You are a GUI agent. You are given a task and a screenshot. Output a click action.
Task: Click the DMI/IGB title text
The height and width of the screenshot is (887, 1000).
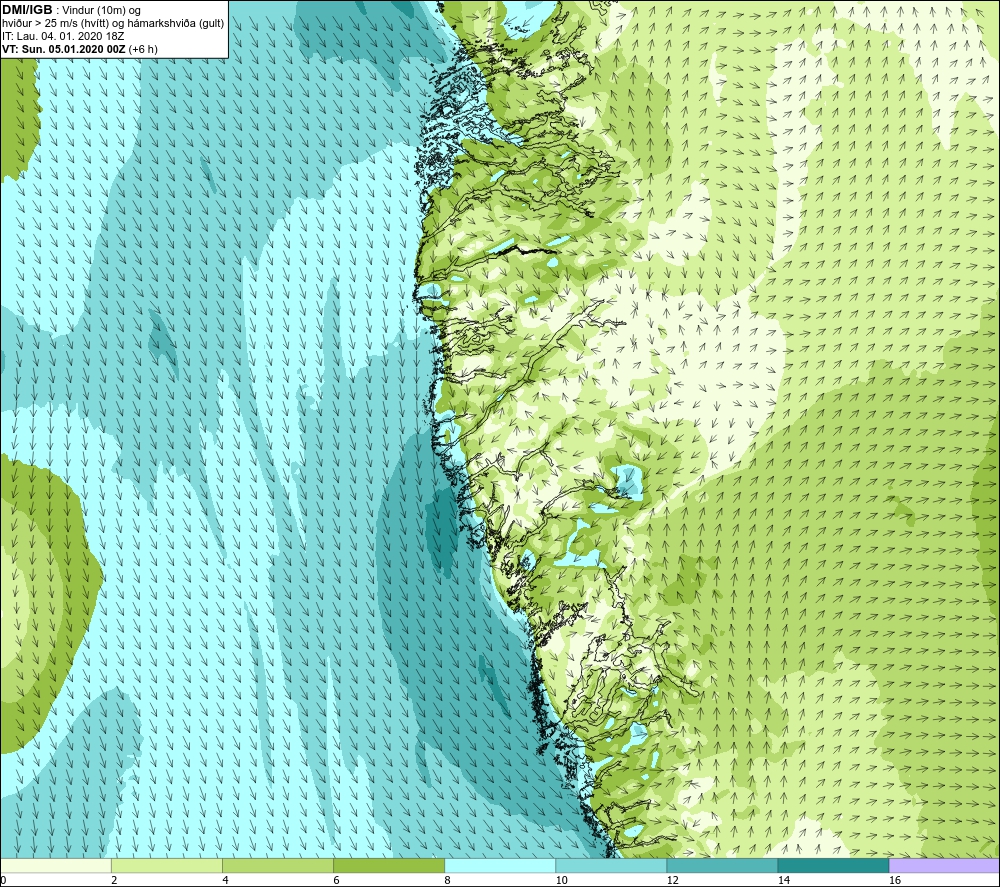27,10
